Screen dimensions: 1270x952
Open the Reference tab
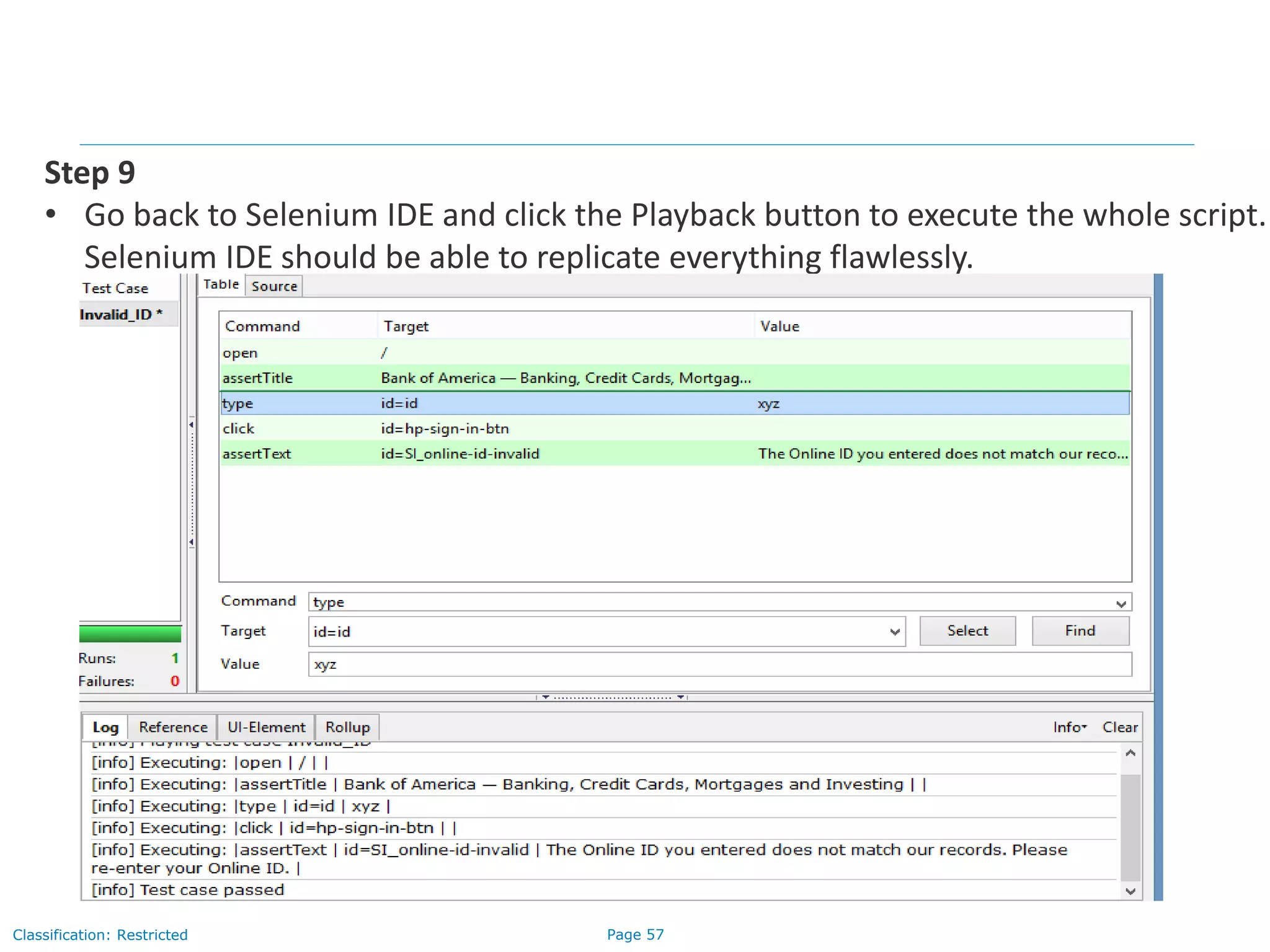173,727
